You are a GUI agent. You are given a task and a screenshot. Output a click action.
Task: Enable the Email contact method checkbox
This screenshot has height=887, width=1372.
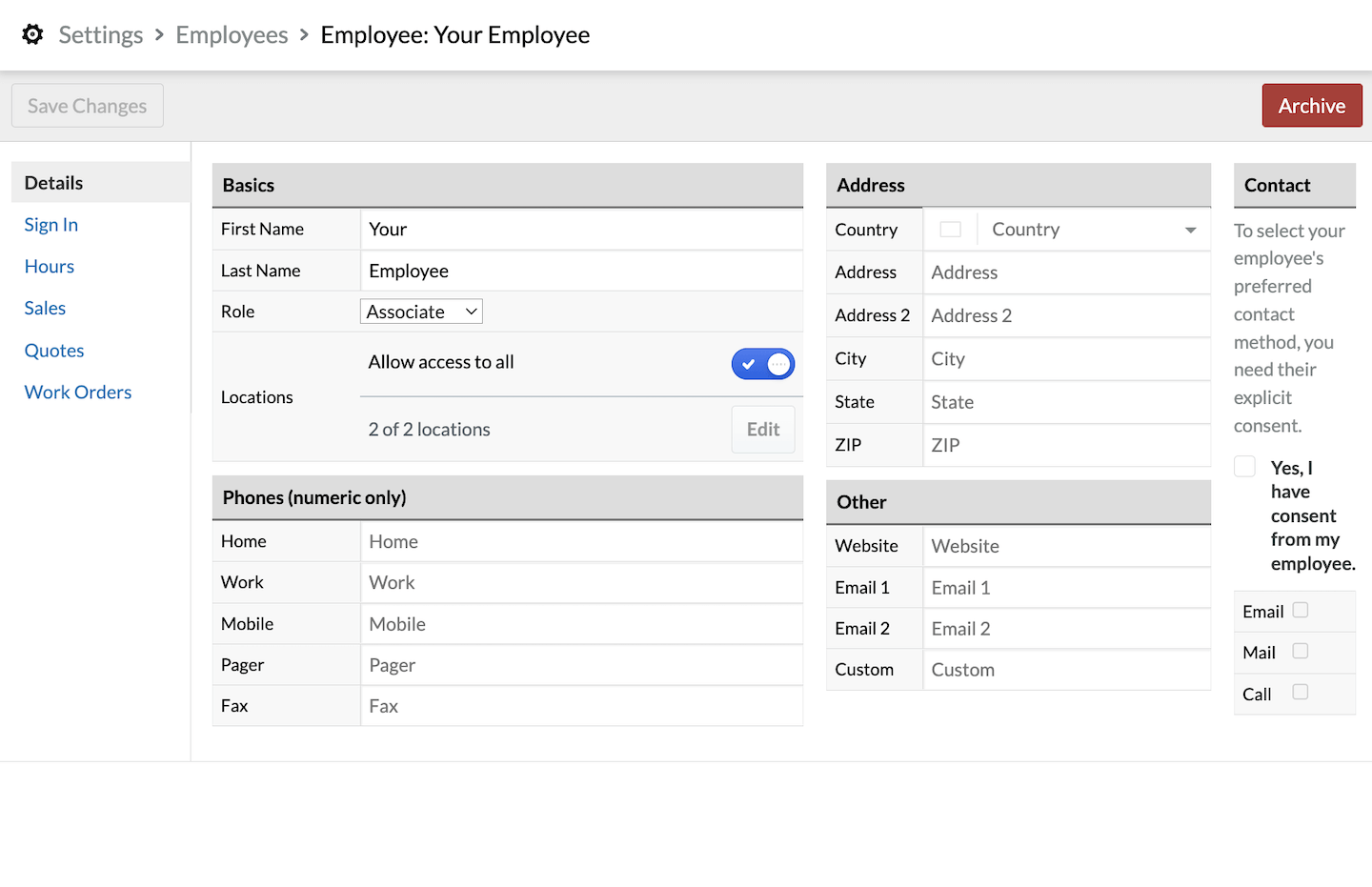point(1300,611)
